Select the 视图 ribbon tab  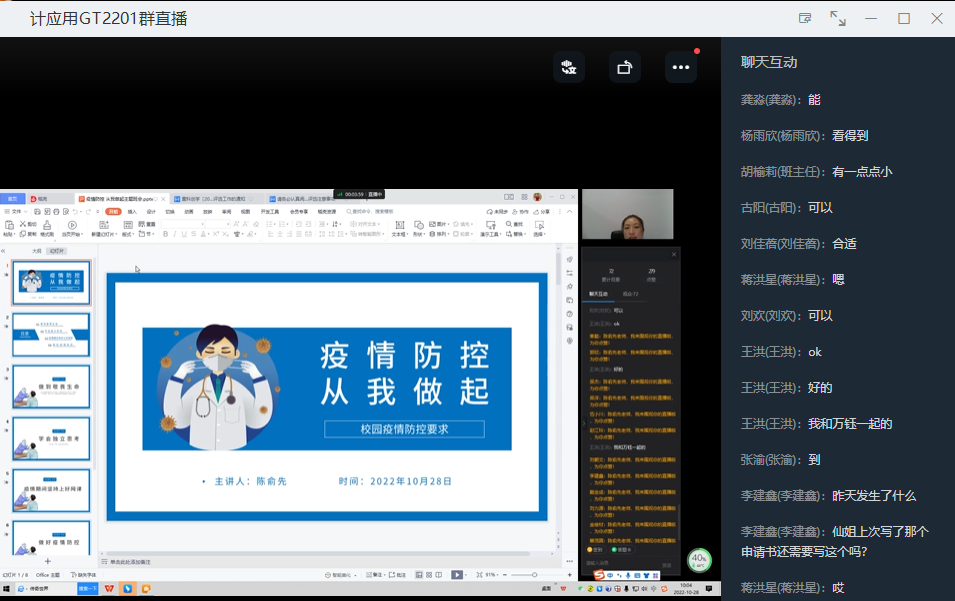(245, 212)
